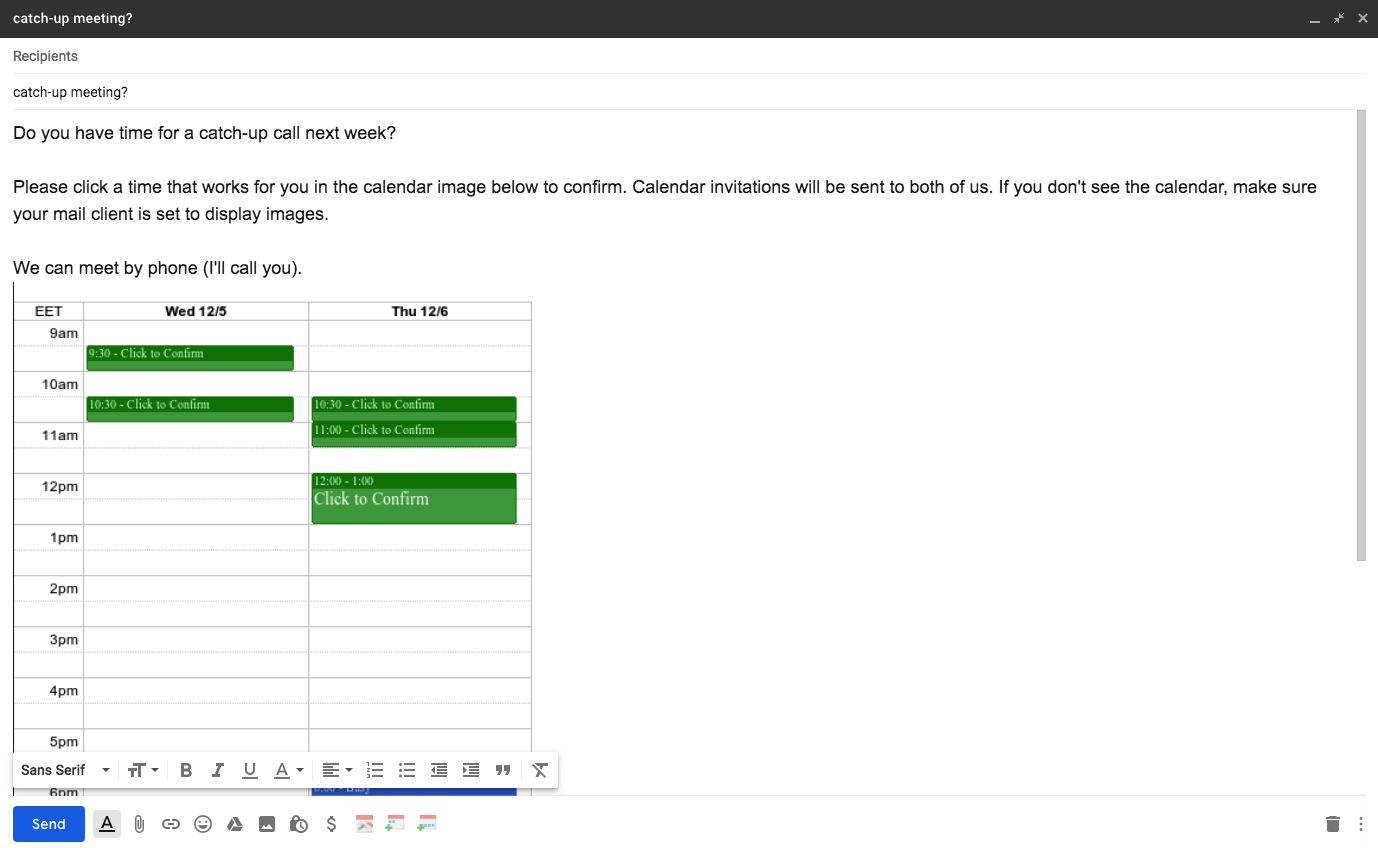Screen dimensions: 1378x848
Task: Discard draft with the trash icon
Action: point(1332,824)
